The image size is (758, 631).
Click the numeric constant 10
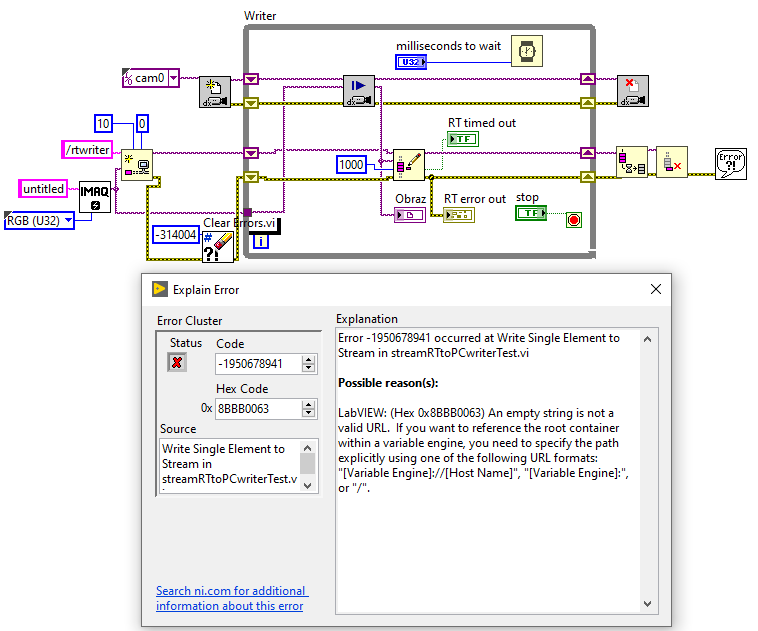click(103, 124)
